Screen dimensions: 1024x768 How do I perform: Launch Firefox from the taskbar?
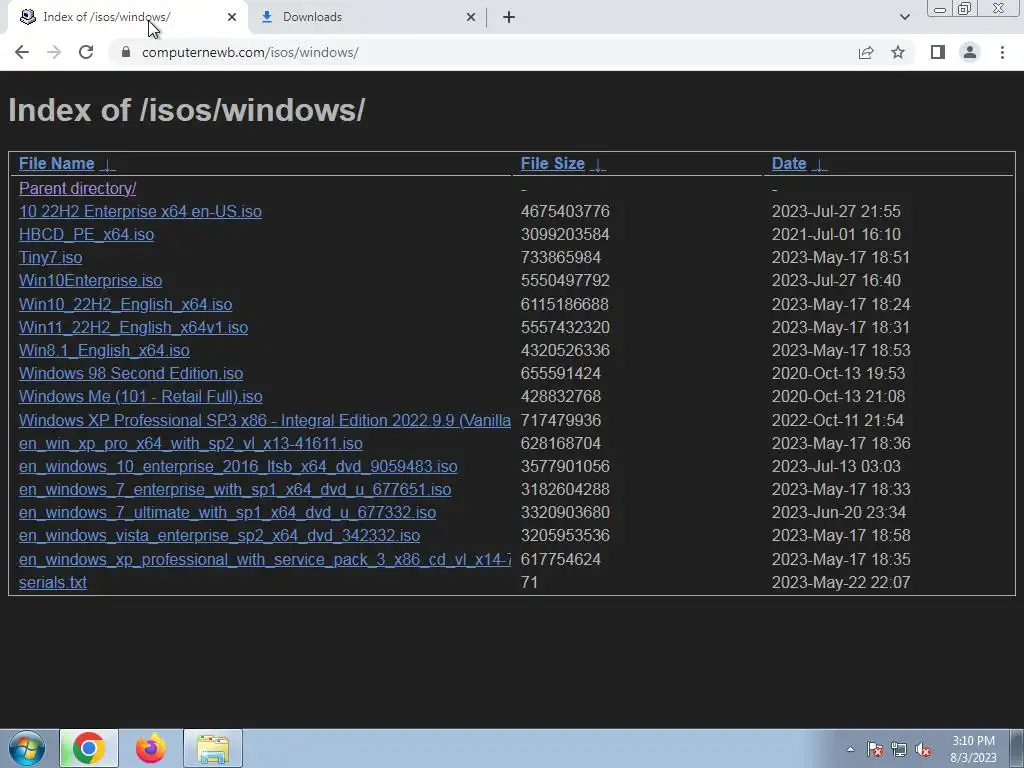click(151, 748)
